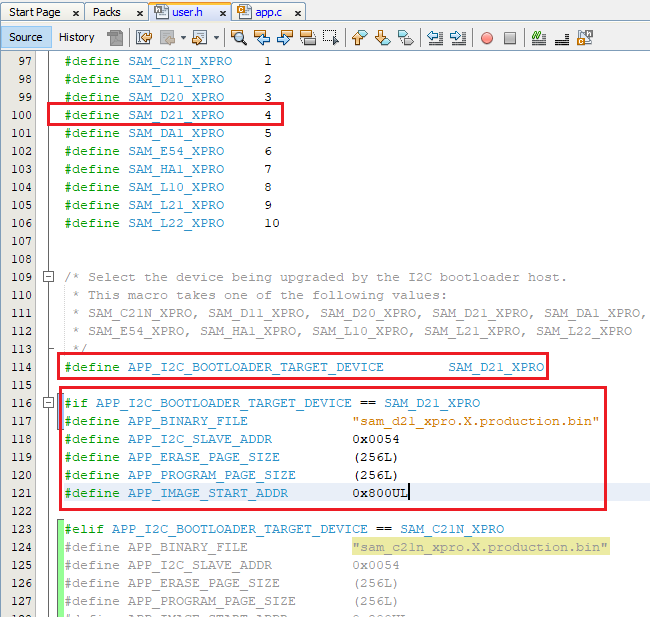Click the Uncomment lines icon
650x617 pixels.
(562, 38)
